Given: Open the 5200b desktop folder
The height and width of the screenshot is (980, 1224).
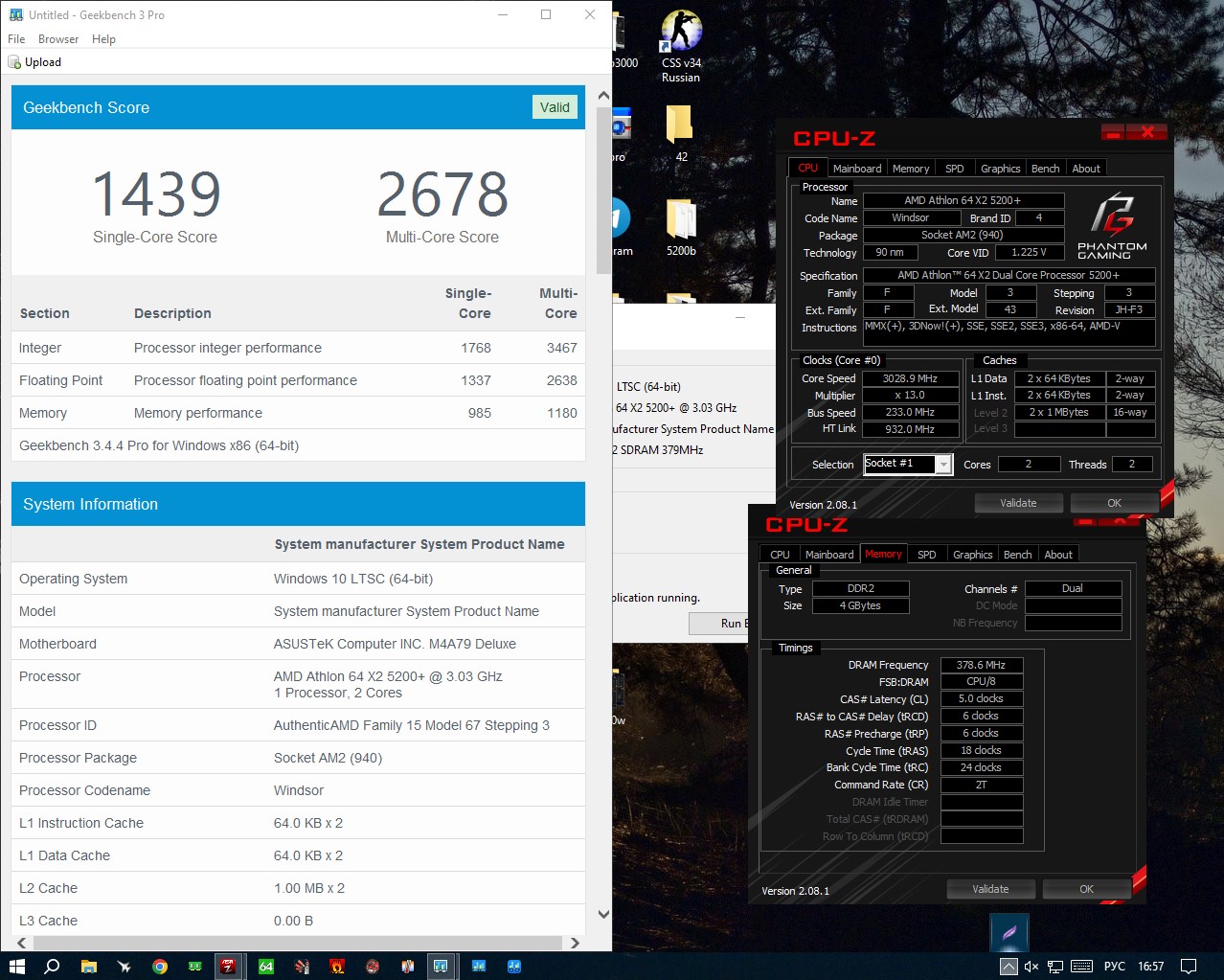Looking at the screenshot, I should tap(681, 228).
